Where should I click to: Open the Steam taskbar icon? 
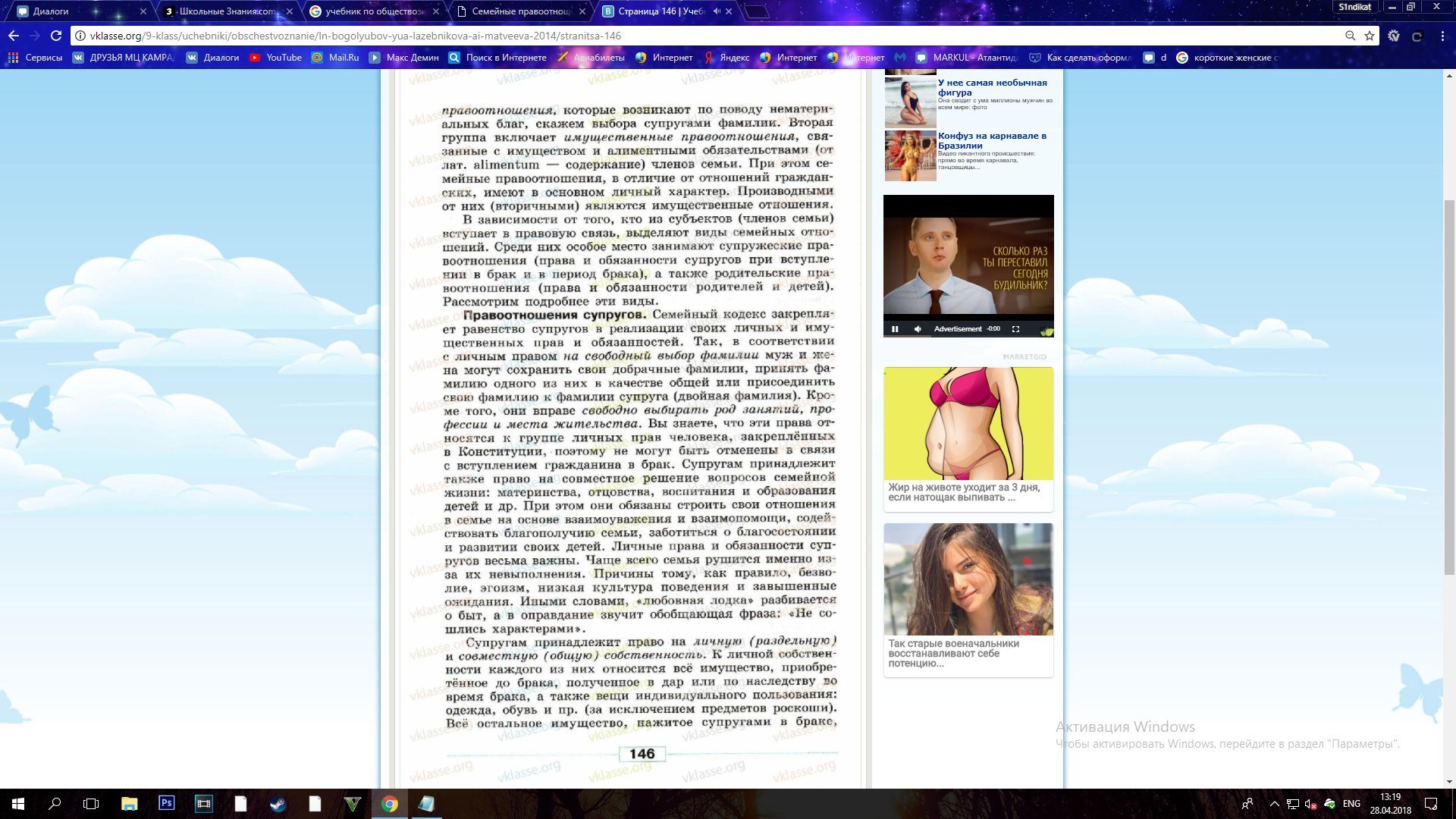[278, 803]
